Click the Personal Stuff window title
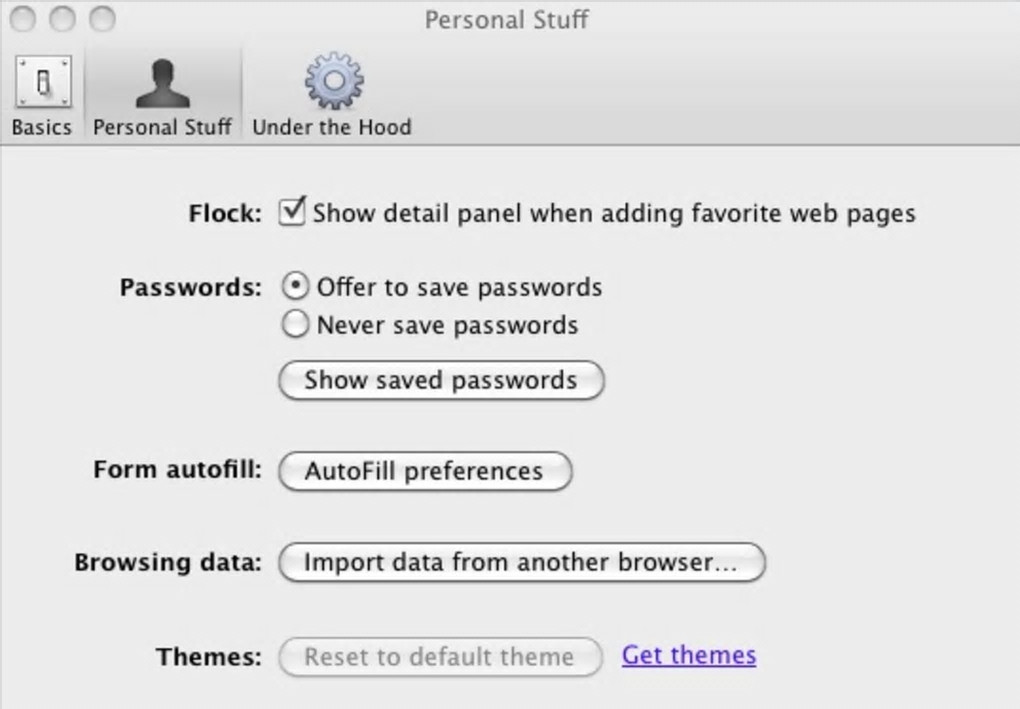The image size is (1020, 709). coord(507,20)
